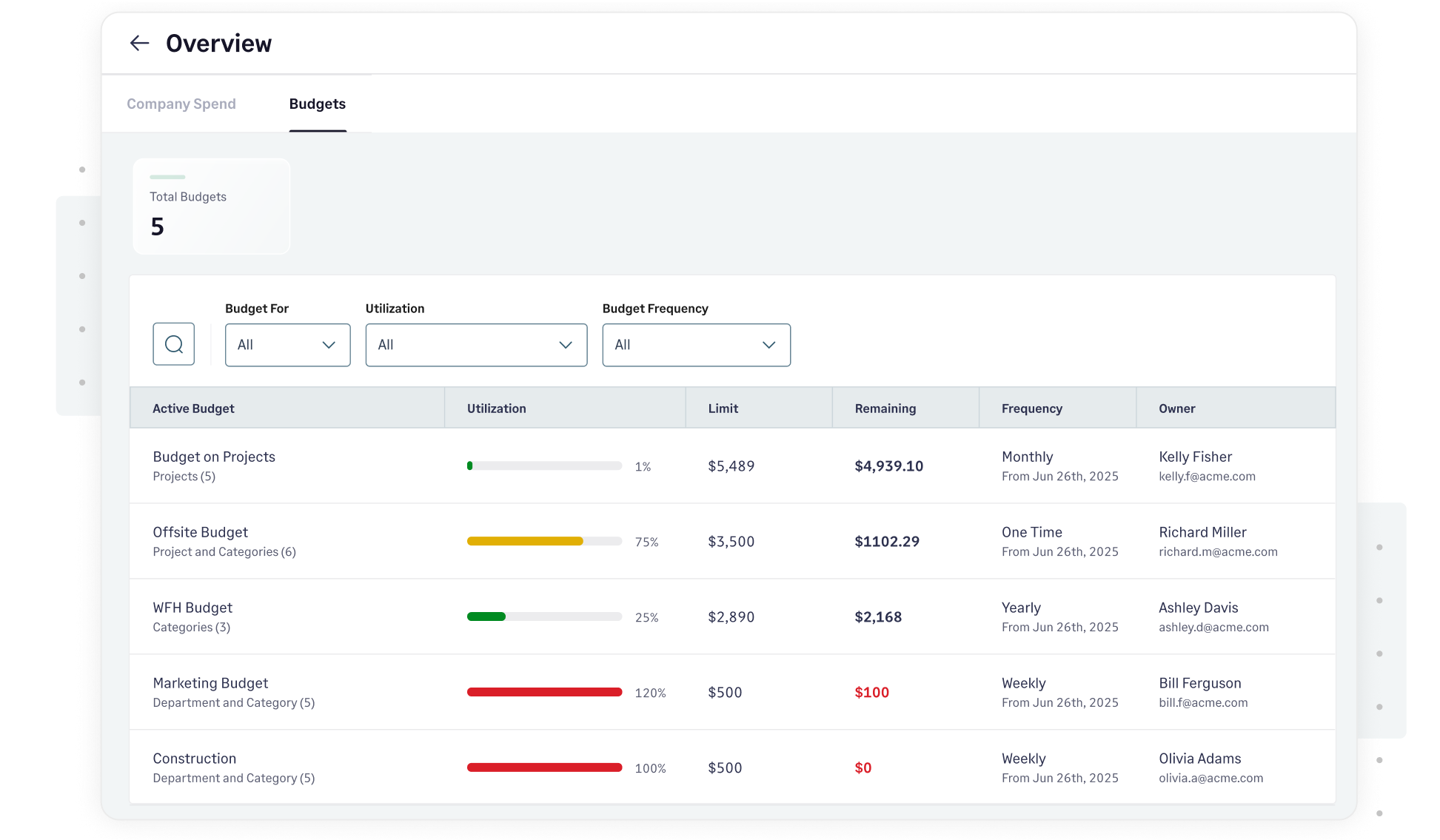This screenshot has height=840, width=1440.
Task: Click the WFH Budget entry
Action: [x=192, y=608]
